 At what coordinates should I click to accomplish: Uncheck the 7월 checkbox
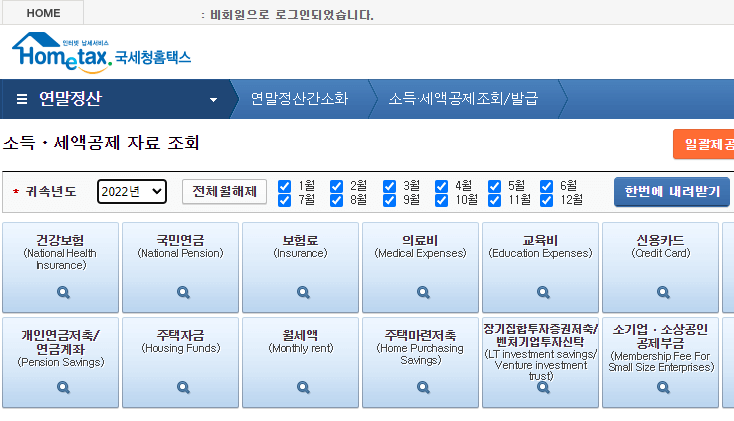tap(284, 200)
